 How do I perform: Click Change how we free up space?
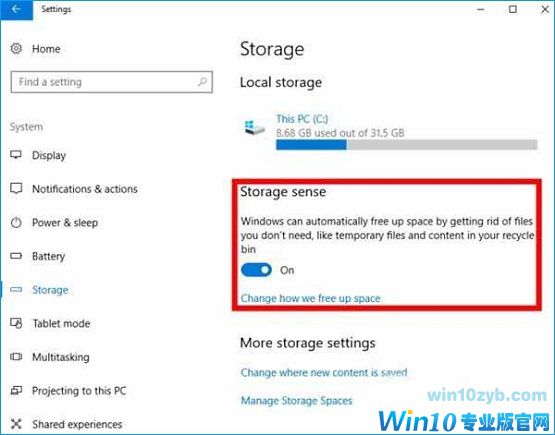pyautogui.click(x=310, y=298)
